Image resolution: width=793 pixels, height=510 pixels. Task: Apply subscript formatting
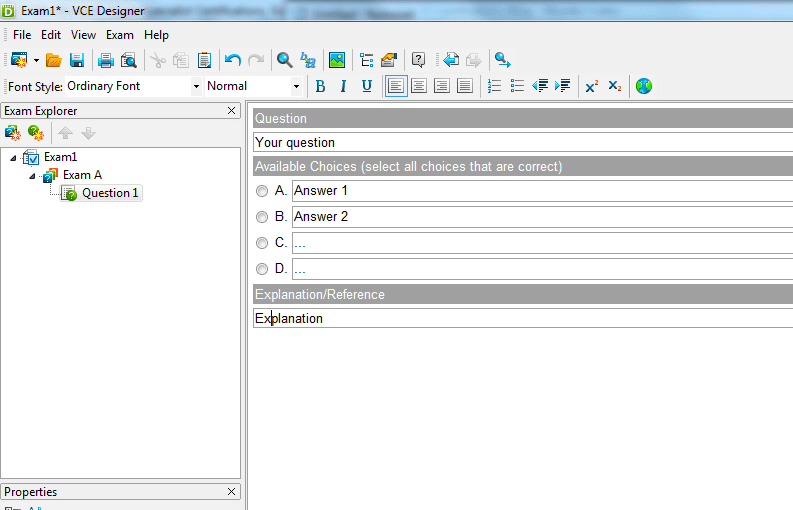[614, 86]
